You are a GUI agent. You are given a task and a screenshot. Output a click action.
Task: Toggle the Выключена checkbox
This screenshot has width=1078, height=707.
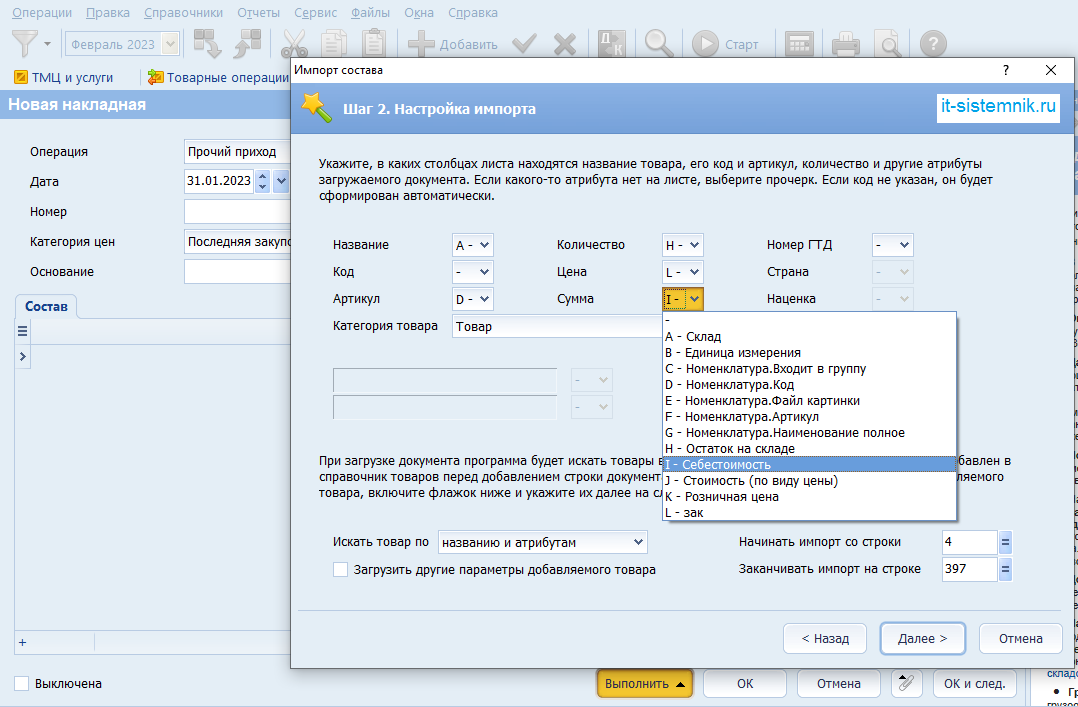point(22,684)
